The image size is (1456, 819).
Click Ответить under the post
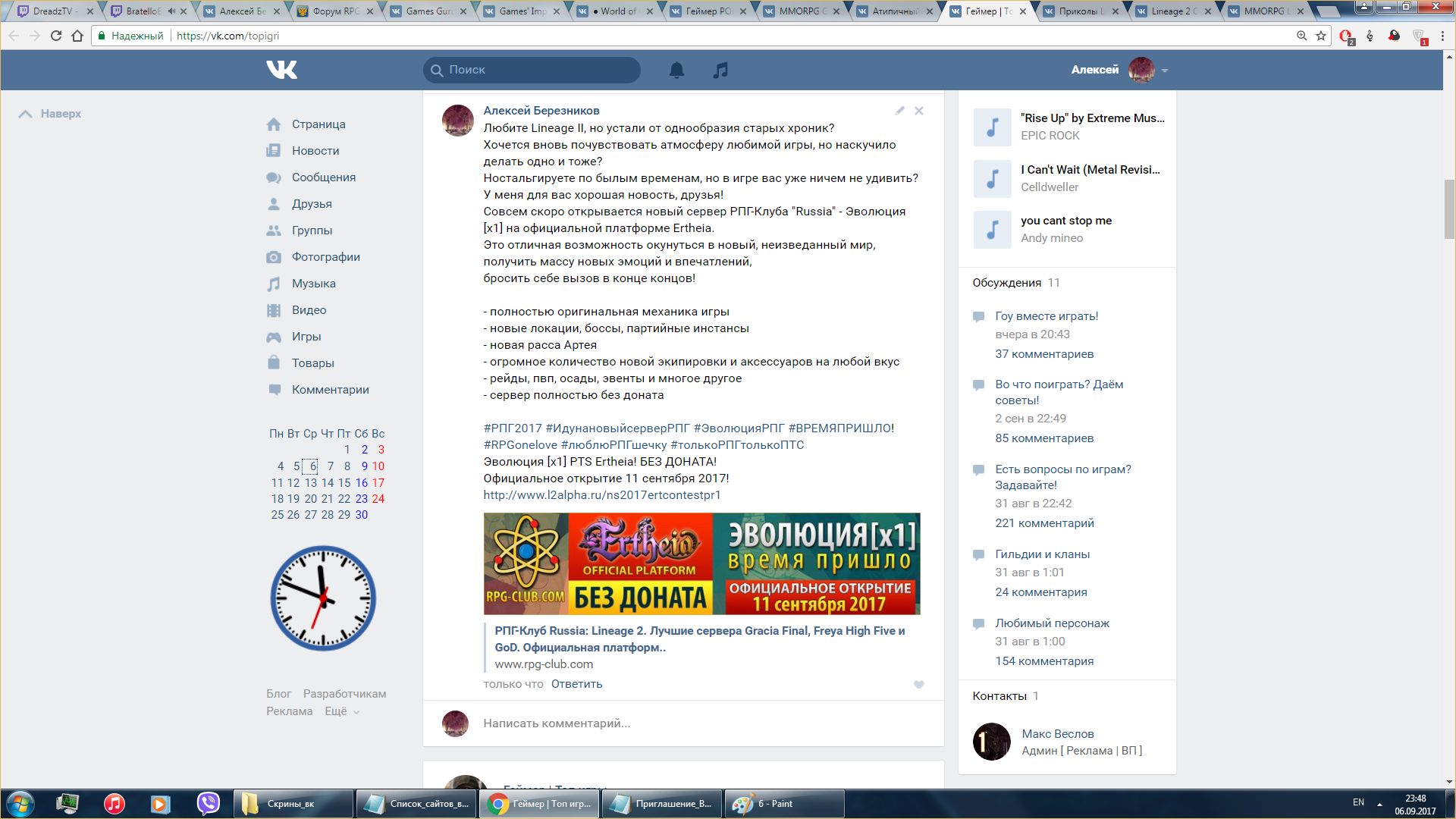coord(576,684)
